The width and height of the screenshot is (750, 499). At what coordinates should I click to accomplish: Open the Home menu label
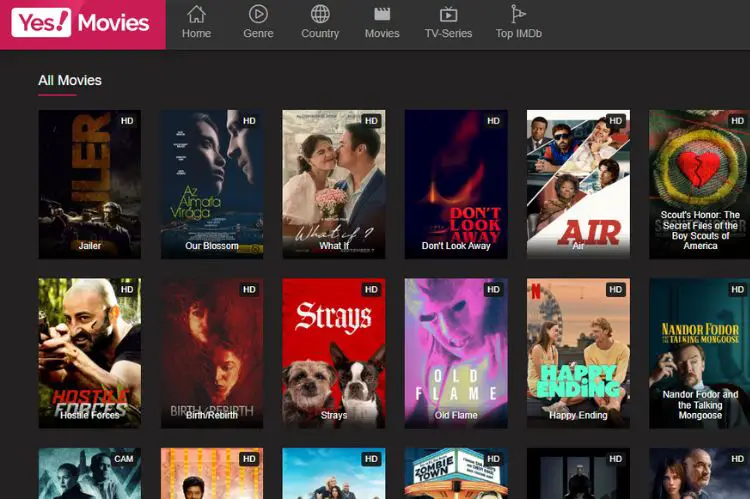[196, 33]
